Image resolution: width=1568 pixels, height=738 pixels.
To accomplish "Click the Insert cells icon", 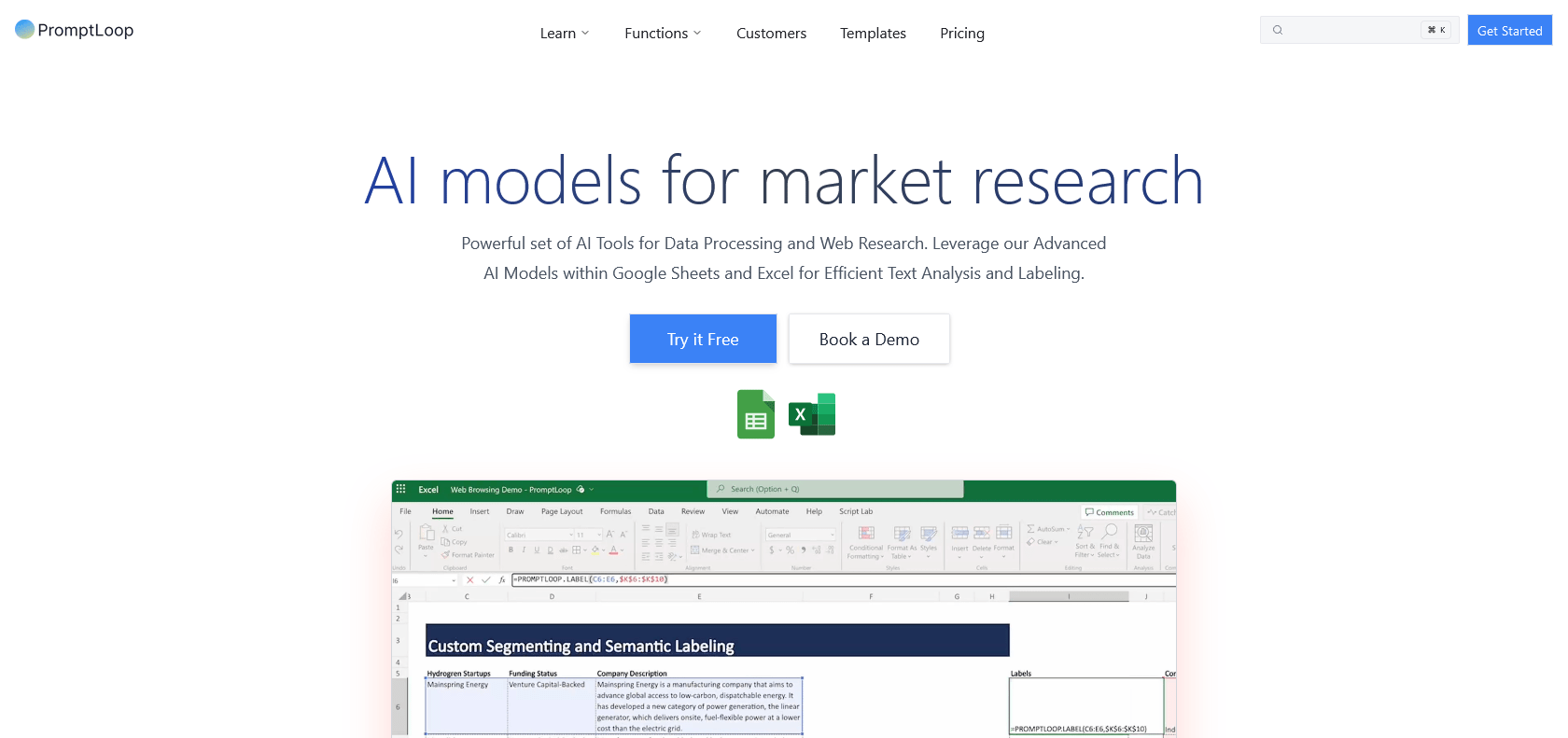I will 959,533.
